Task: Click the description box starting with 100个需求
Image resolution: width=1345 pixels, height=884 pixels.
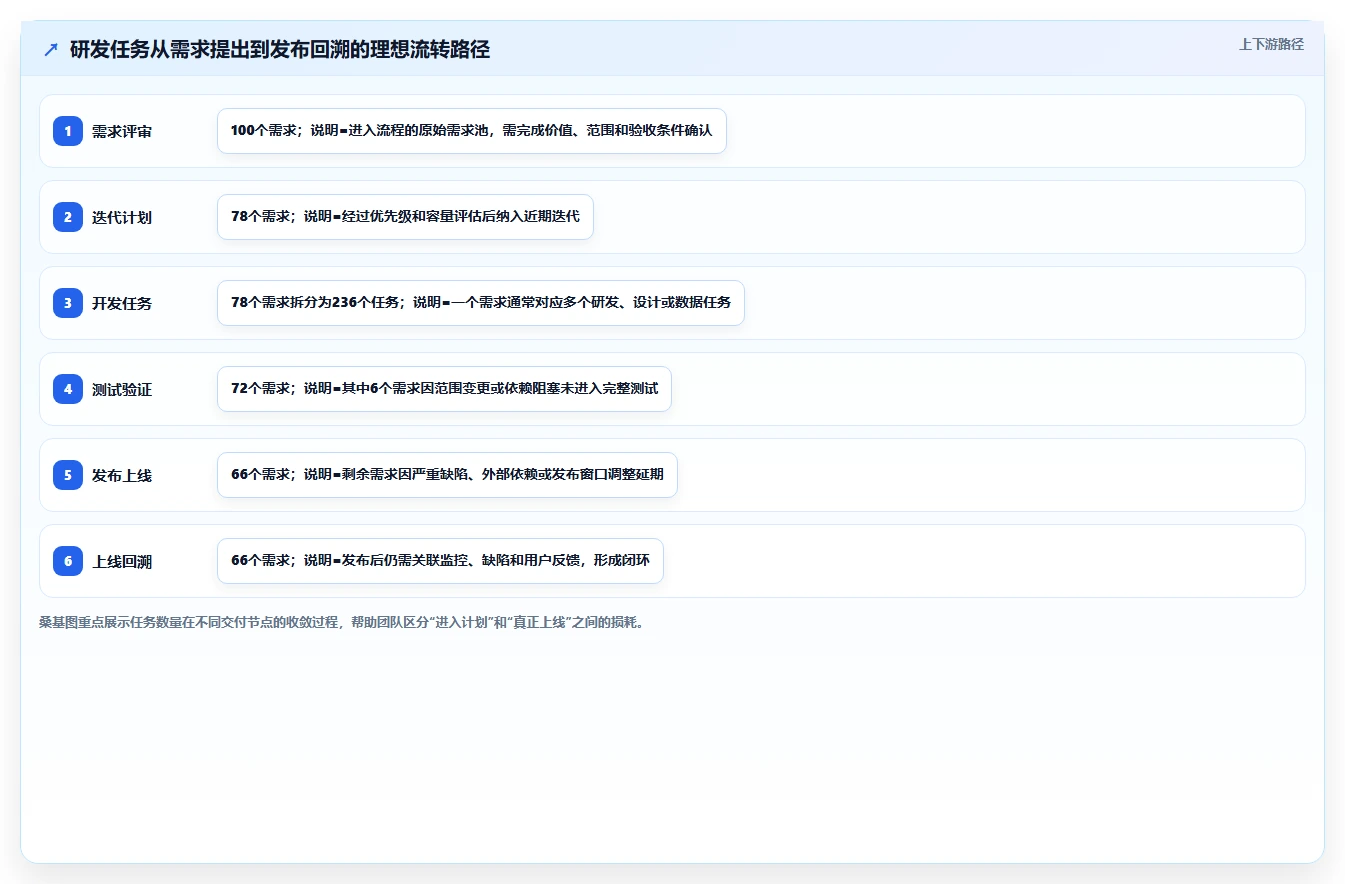Action: point(472,131)
